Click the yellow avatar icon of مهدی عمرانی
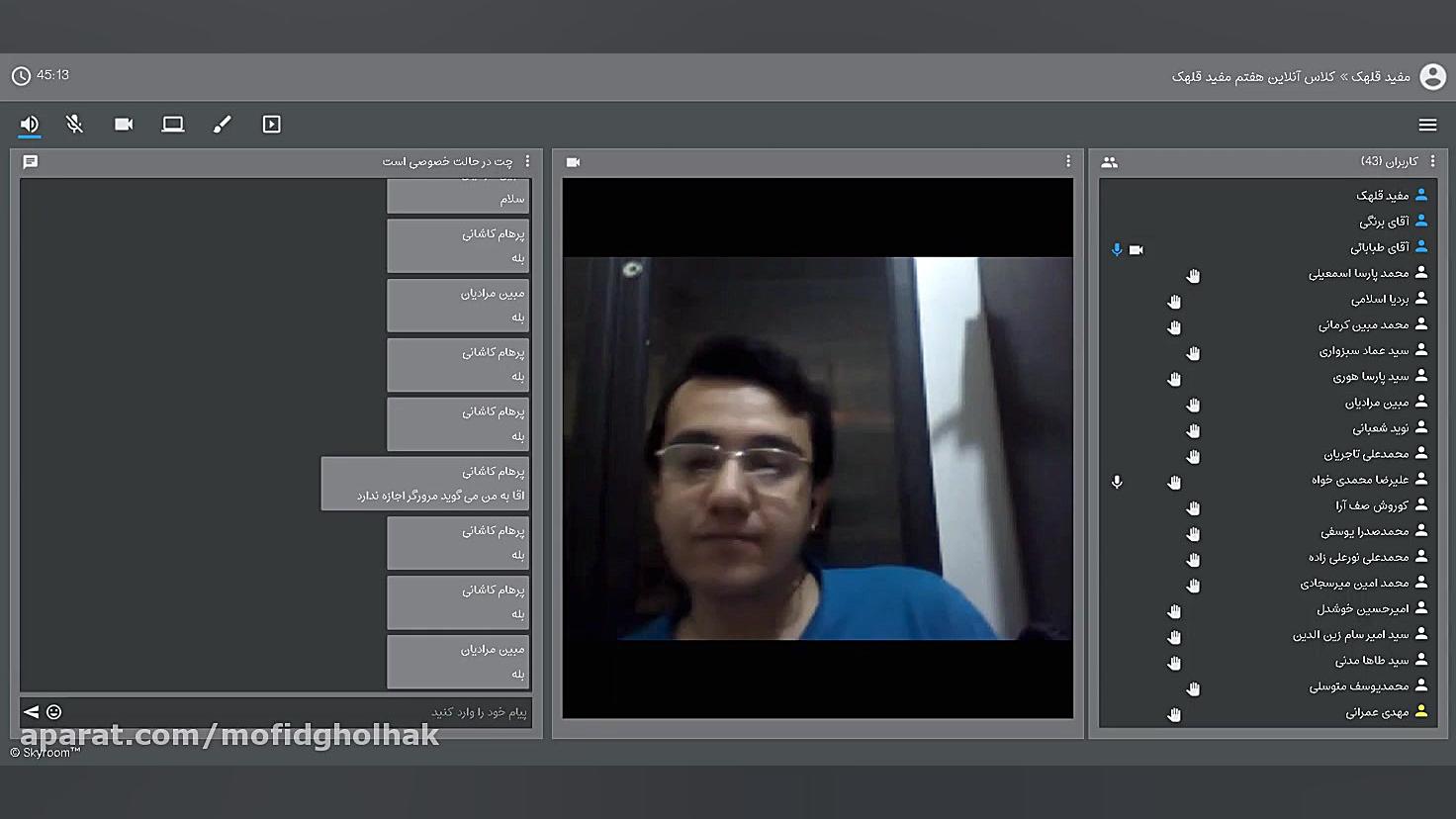The image size is (1456, 819). [x=1421, y=711]
